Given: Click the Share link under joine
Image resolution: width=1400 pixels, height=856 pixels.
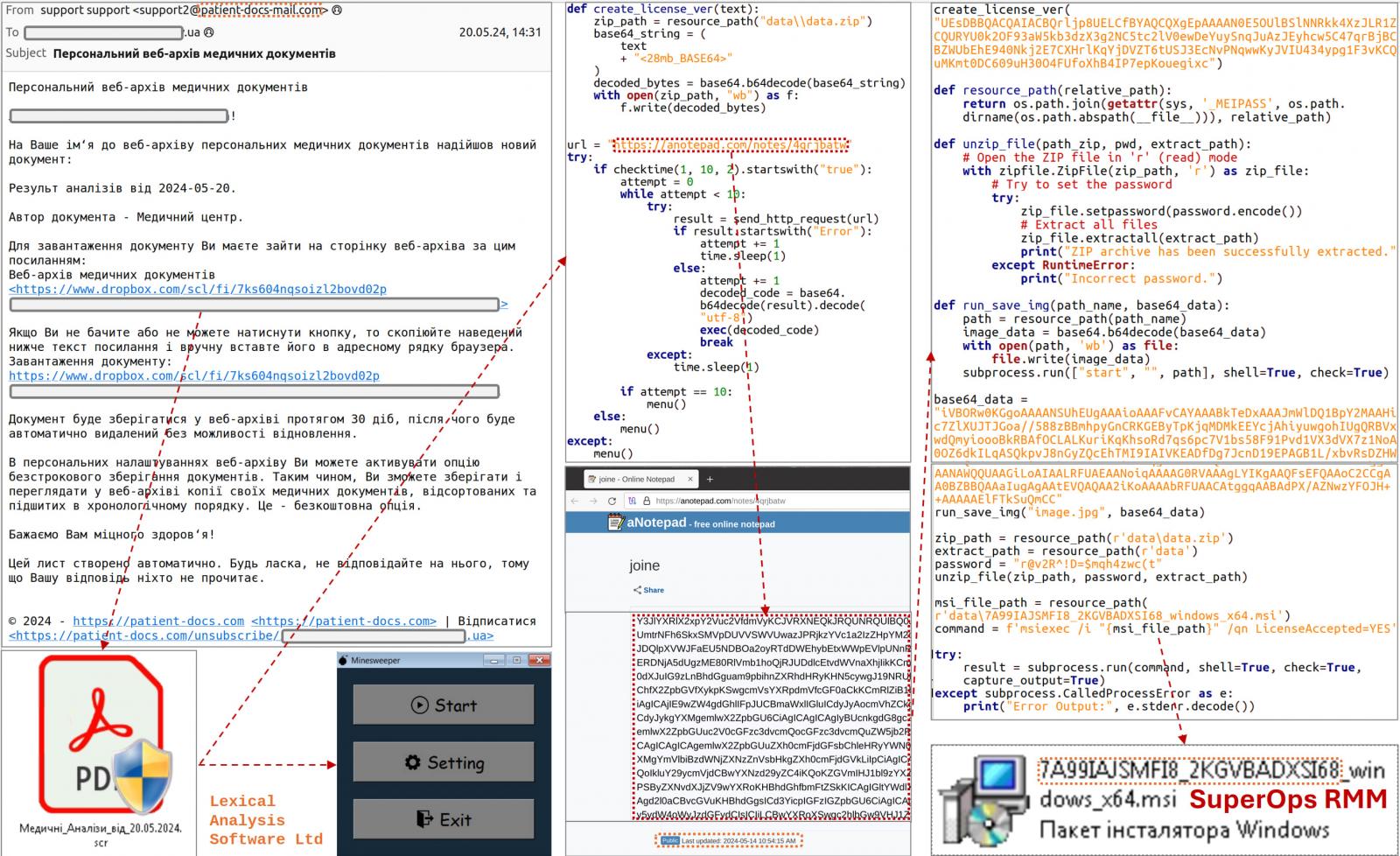Looking at the screenshot, I should tap(648, 590).
